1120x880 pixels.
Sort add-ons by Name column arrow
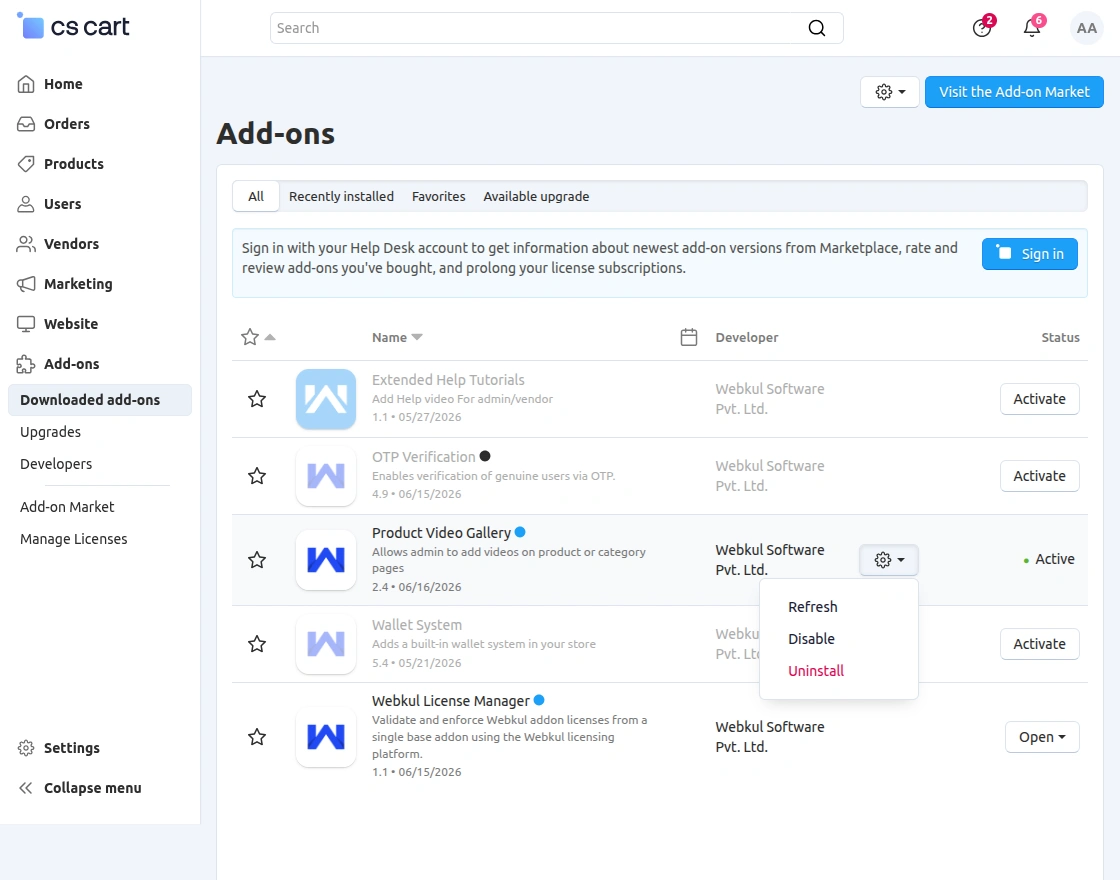(417, 337)
